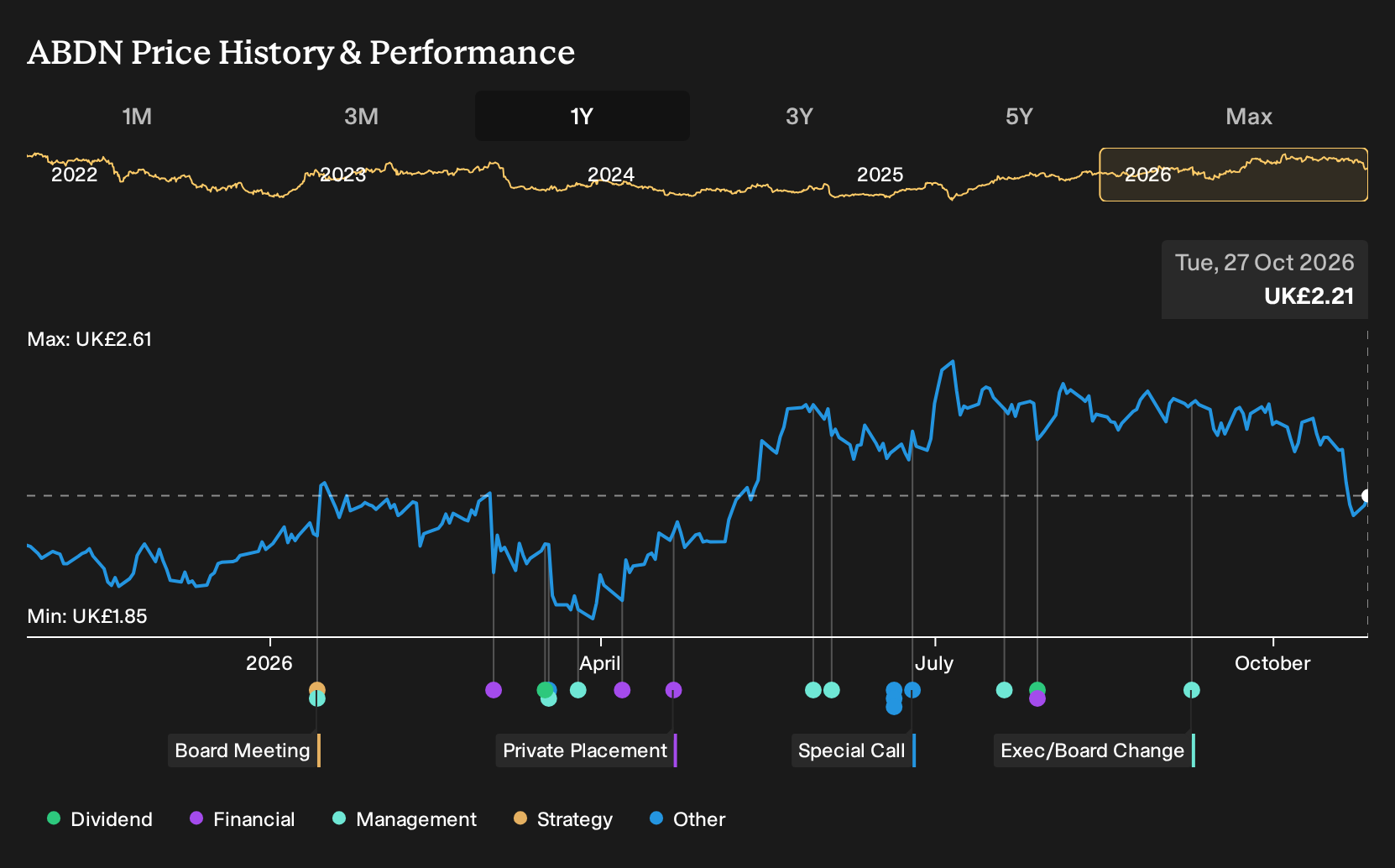Jump to 2024 in the overview mini-chart
Viewport: 1395px width, 868px height.
[611, 175]
